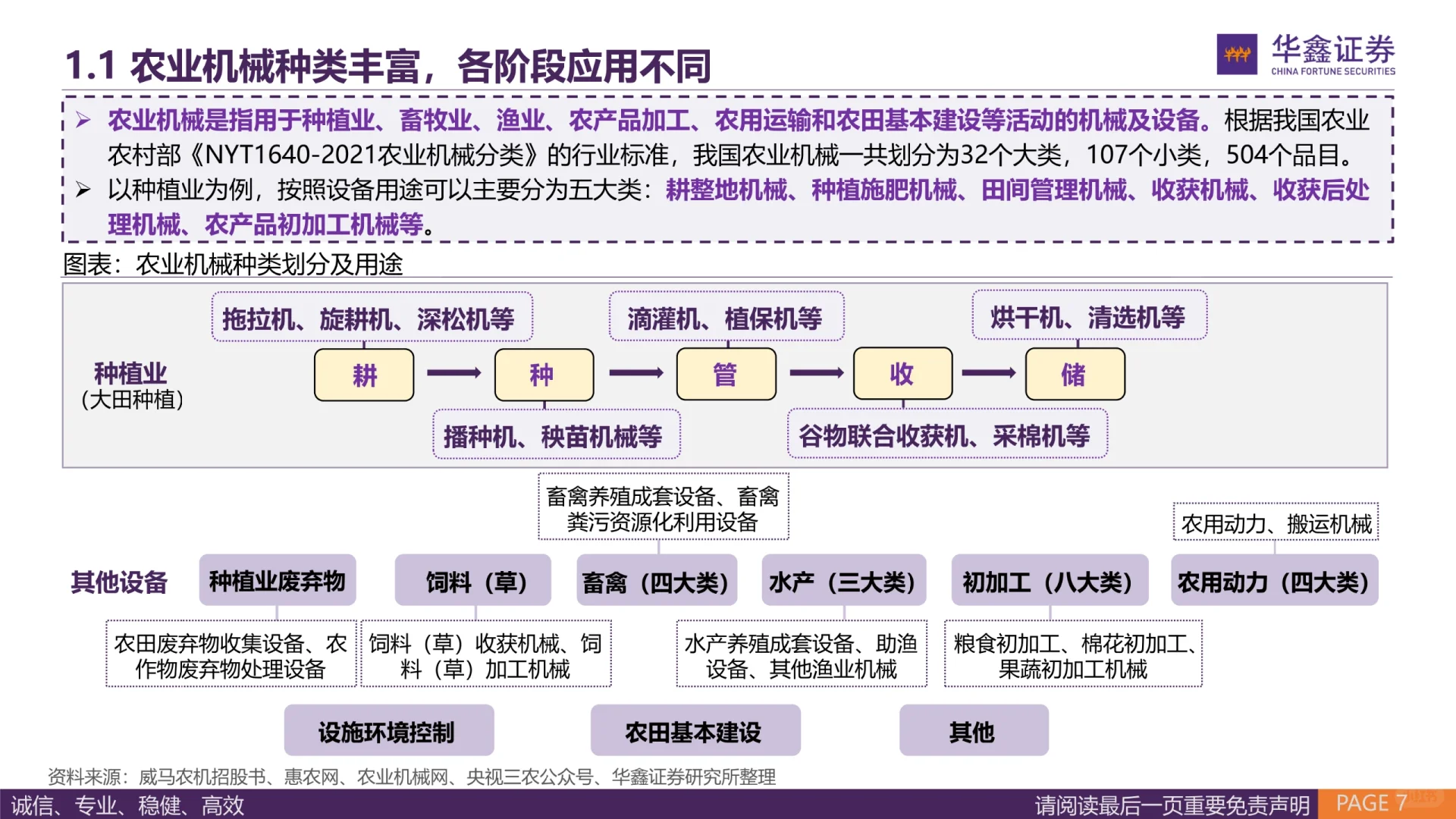Select the 耕 stage node
This screenshot has height=819, width=1456.
[x=364, y=375]
